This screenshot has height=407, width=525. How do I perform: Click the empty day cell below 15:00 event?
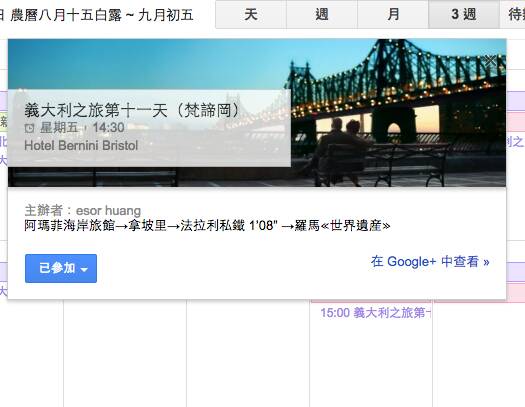click(x=371, y=363)
